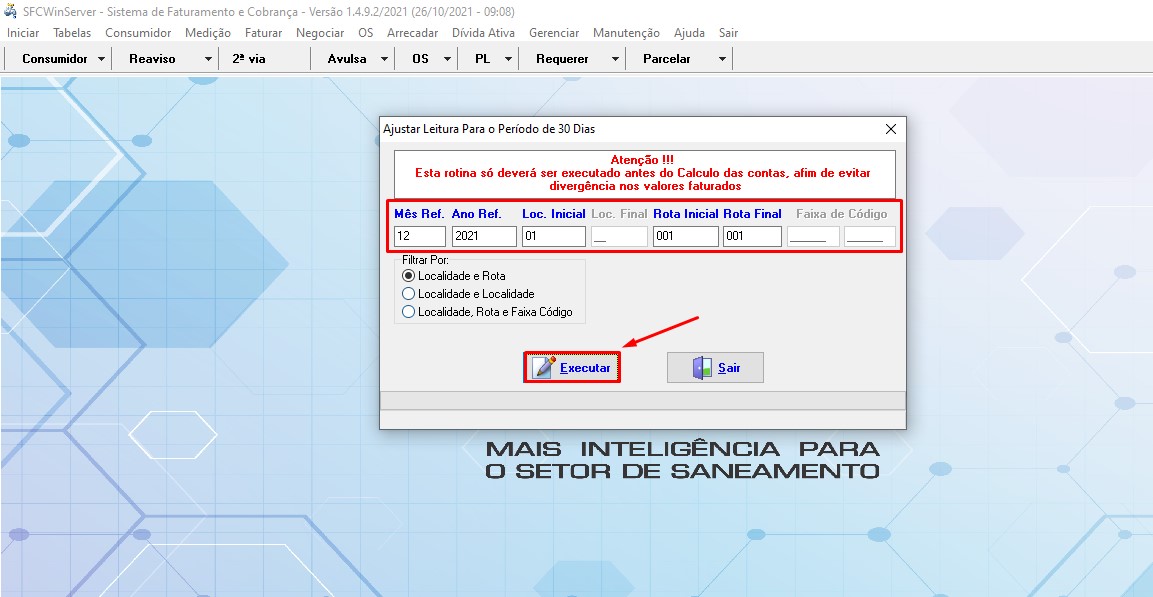Expand the Parcelar dropdown arrow
The image size is (1153, 597).
point(722,59)
